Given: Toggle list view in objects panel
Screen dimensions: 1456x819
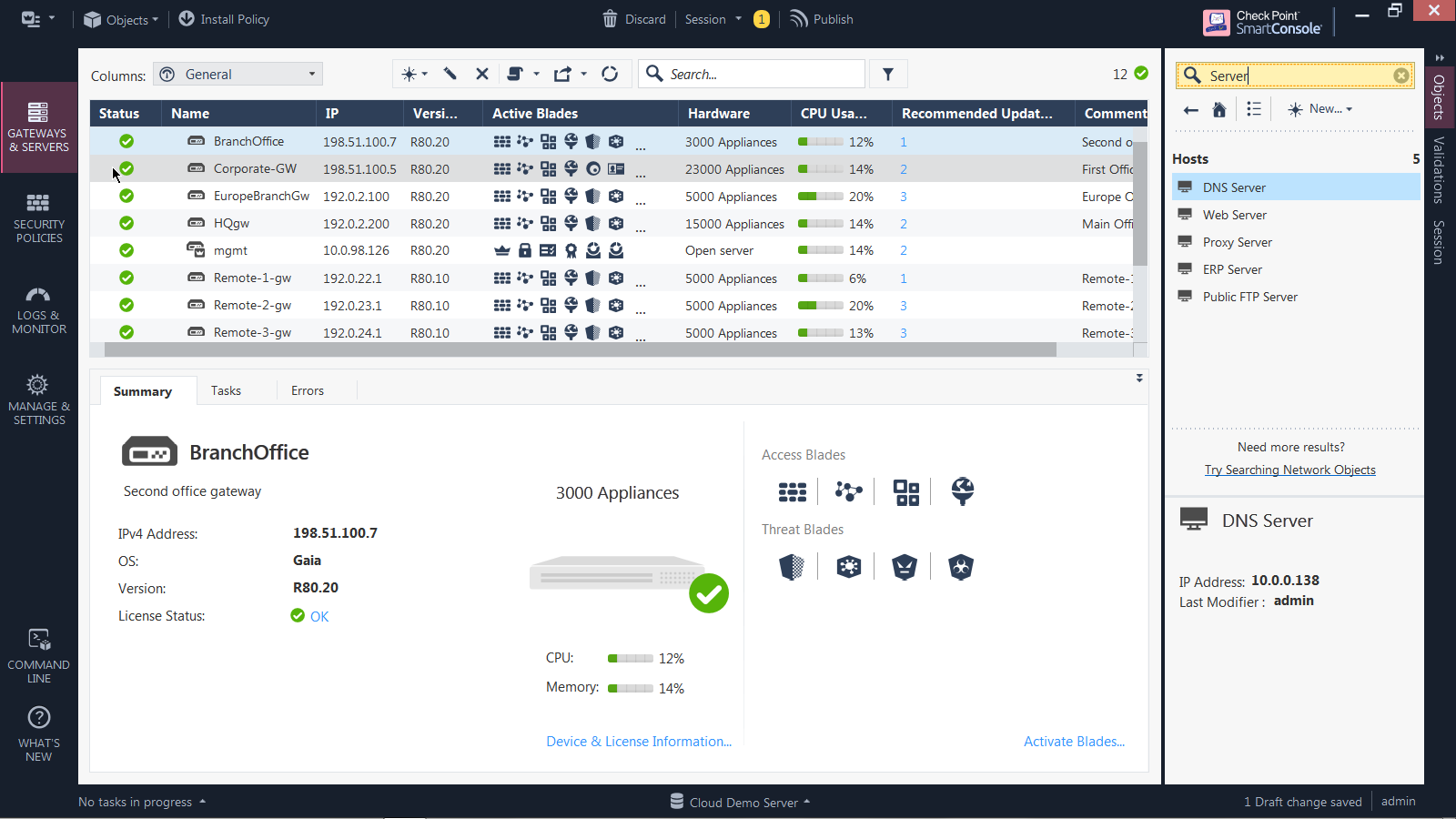Looking at the screenshot, I should point(1254,109).
